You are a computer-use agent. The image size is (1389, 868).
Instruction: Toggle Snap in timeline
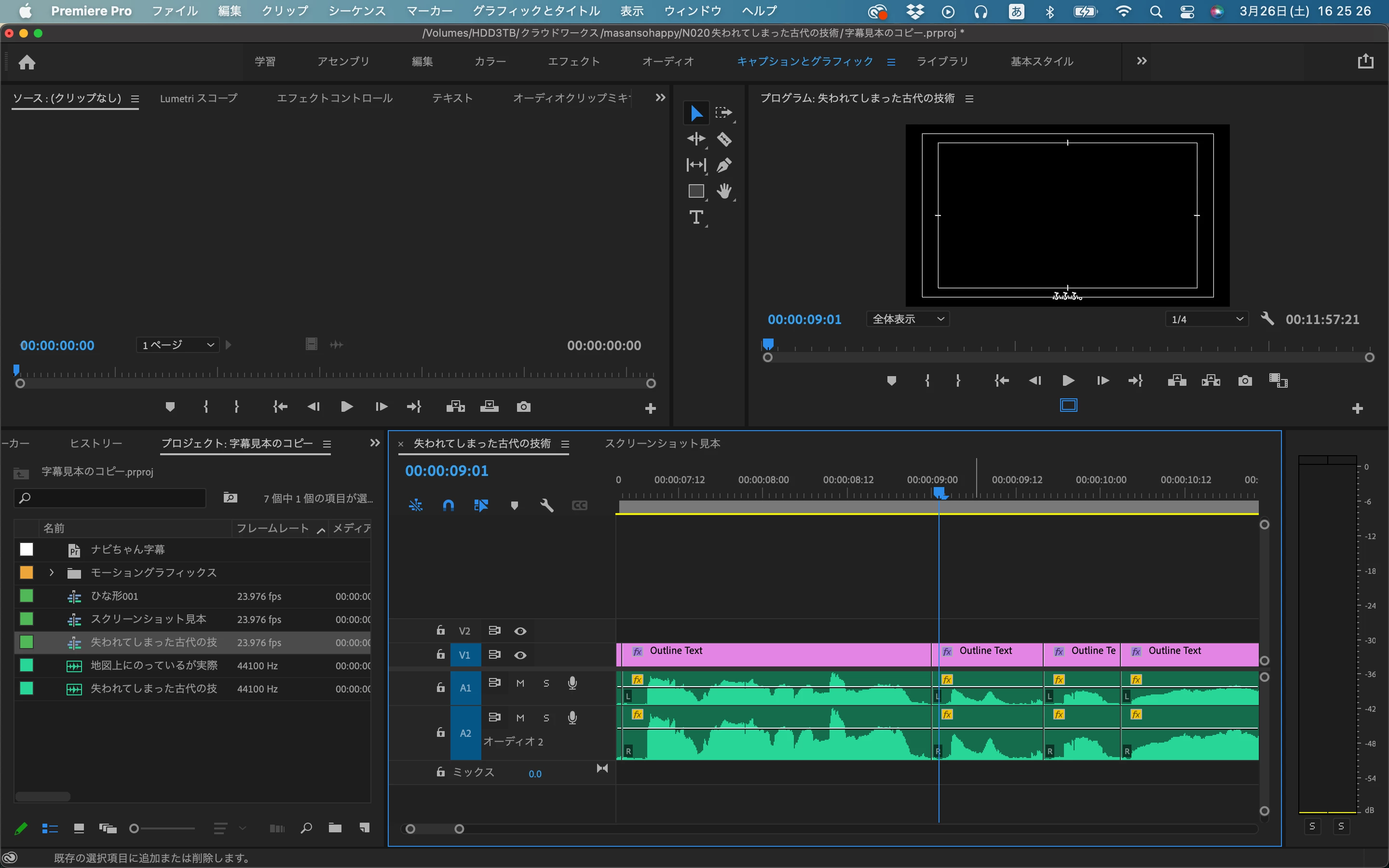tap(448, 505)
